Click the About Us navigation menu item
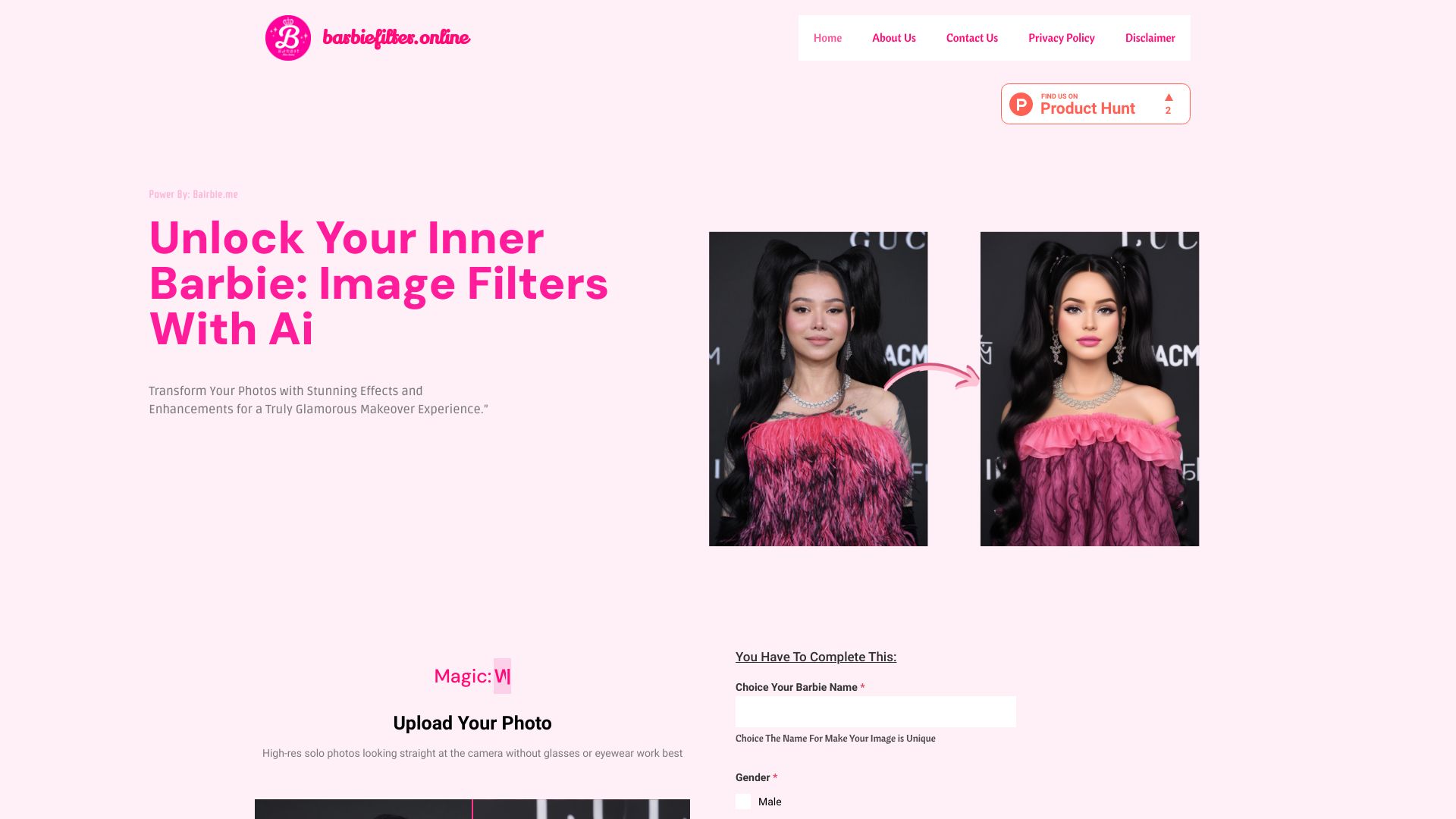 pos(894,37)
